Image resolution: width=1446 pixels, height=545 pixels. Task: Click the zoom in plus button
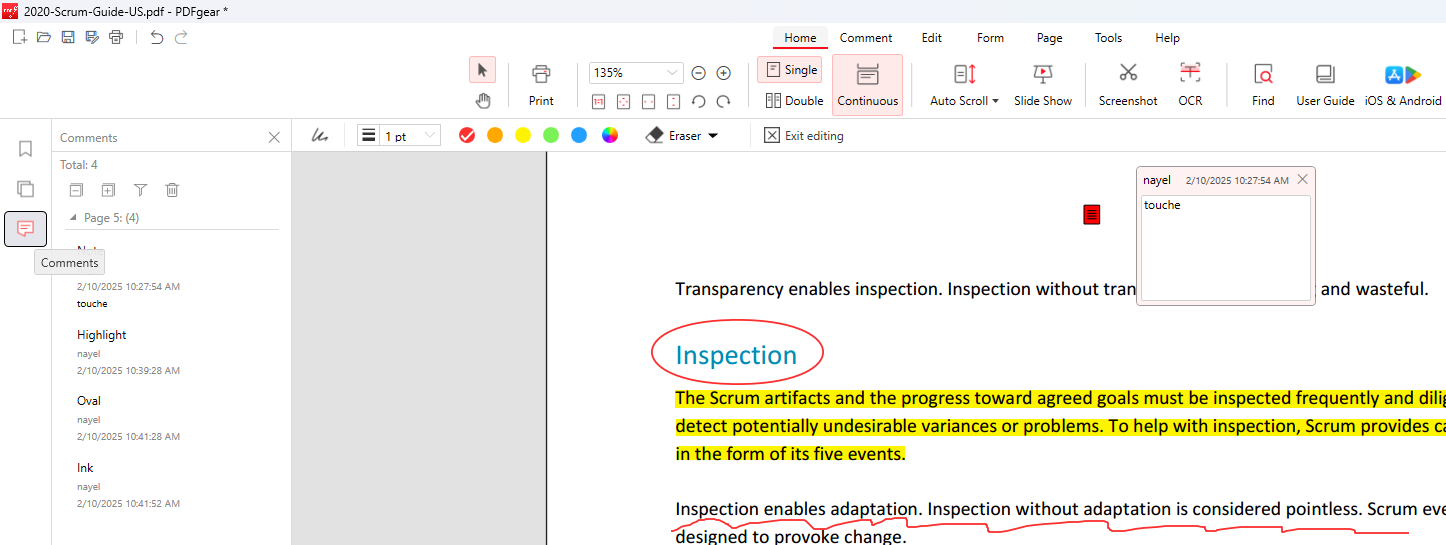(x=724, y=73)
